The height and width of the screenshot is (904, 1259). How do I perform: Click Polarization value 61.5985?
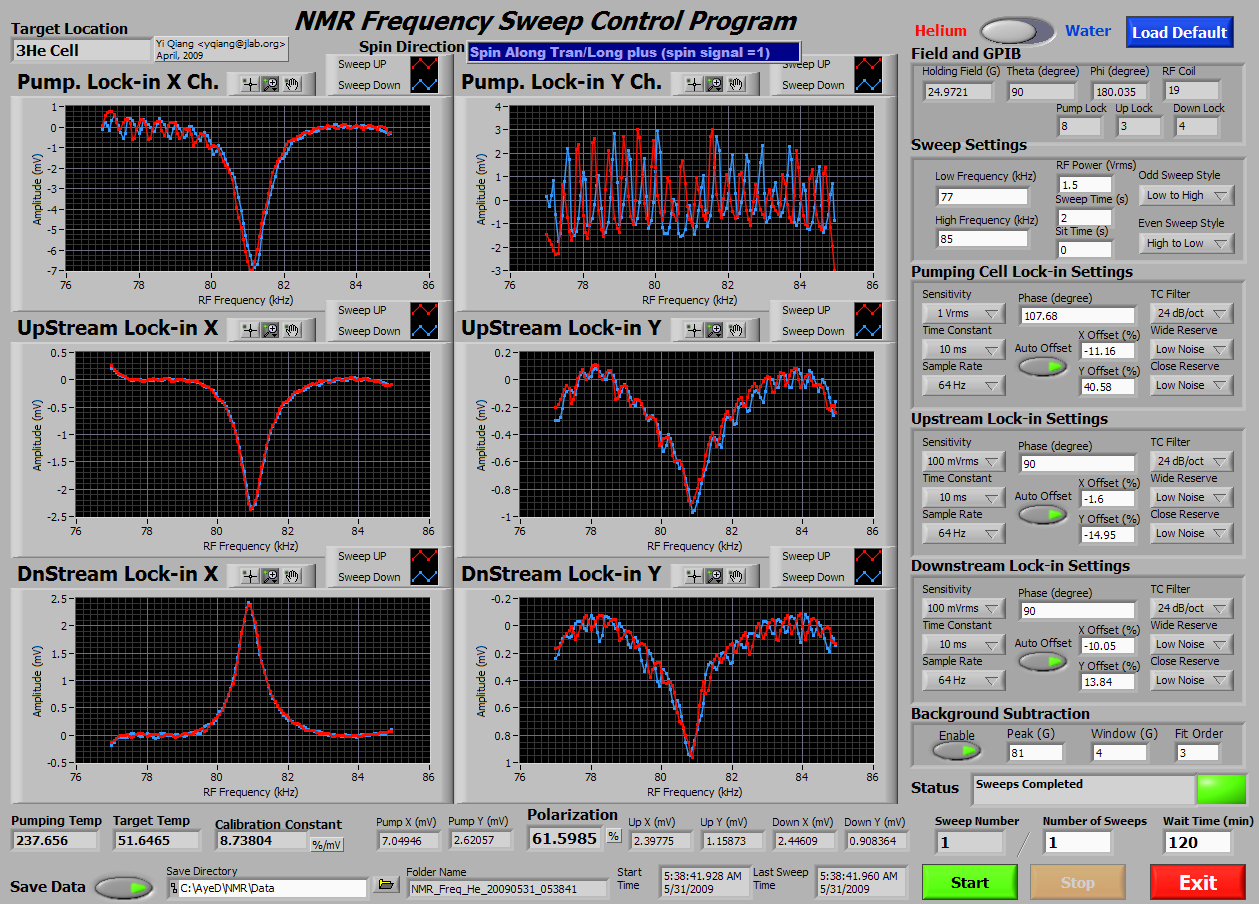565,837
